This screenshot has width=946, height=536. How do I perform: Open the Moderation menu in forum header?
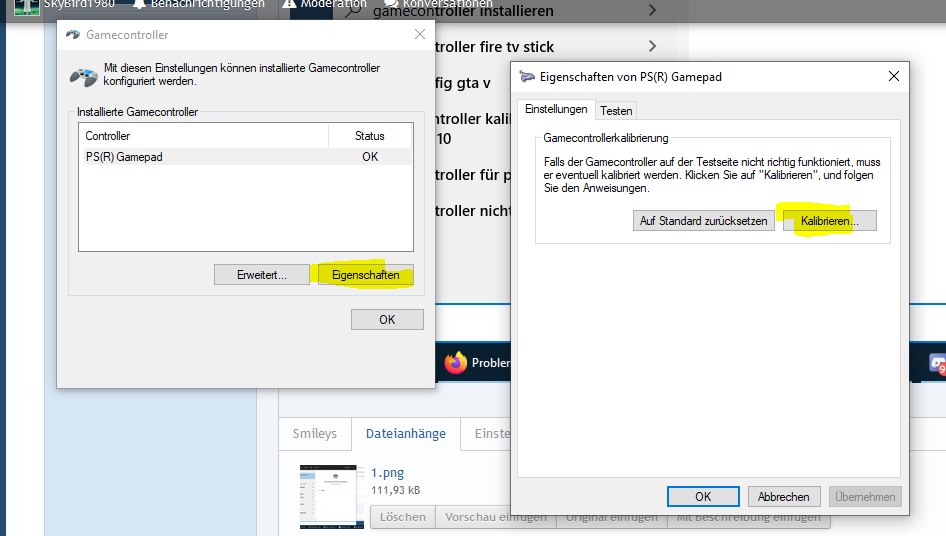pyautogui.click(x=325, y=4)
